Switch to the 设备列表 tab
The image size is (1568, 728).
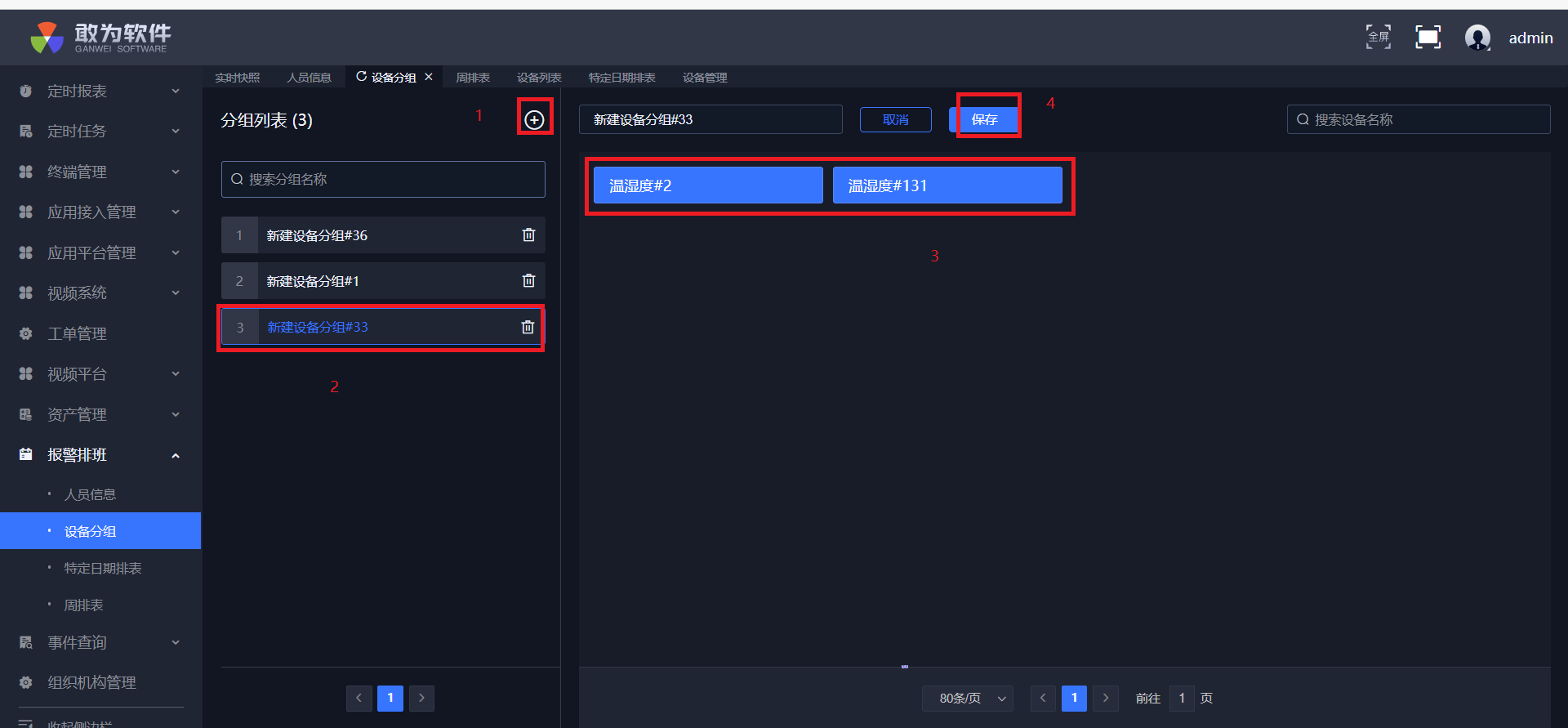539,78
